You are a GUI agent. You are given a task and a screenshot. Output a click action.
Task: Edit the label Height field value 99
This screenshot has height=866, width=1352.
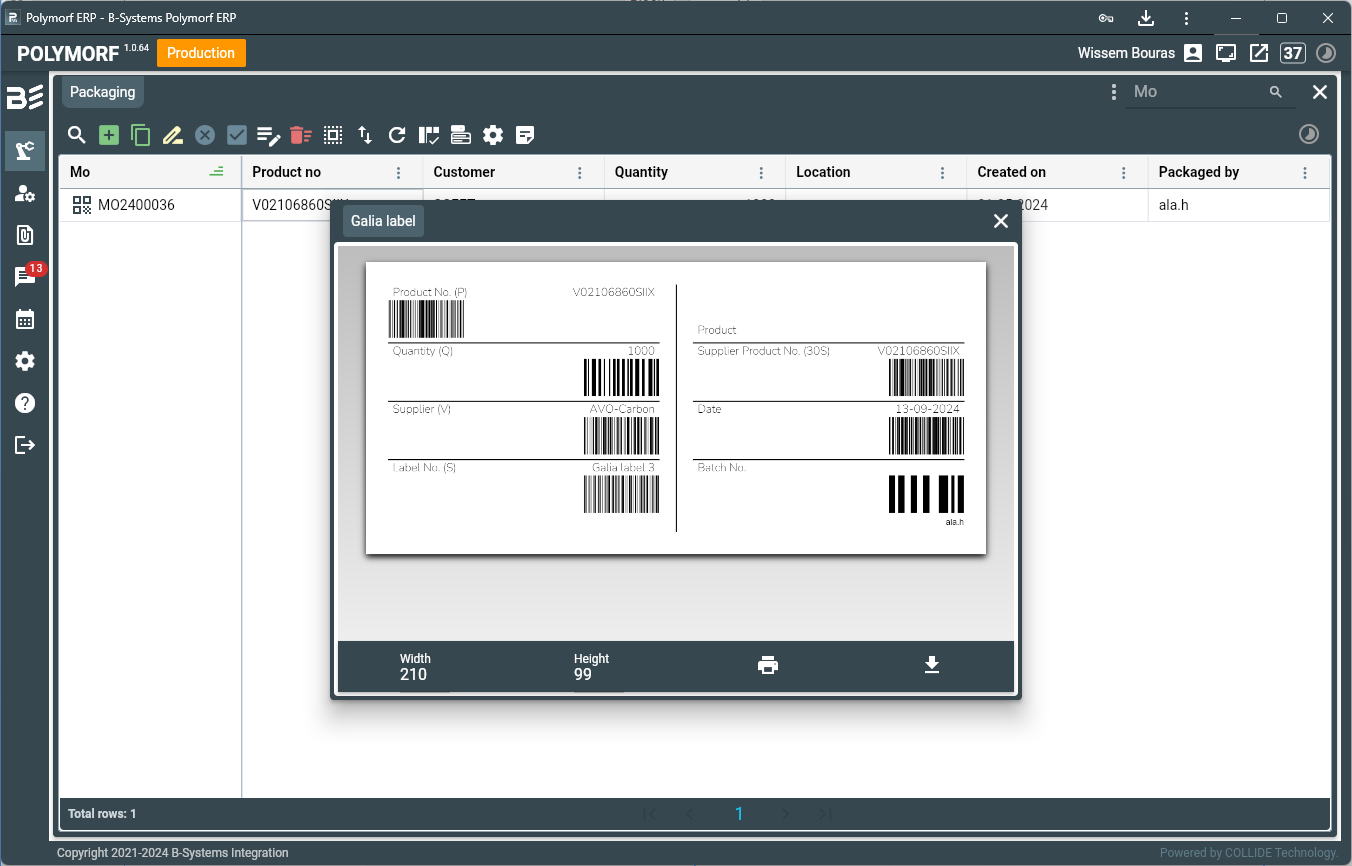tap(598, 674)
